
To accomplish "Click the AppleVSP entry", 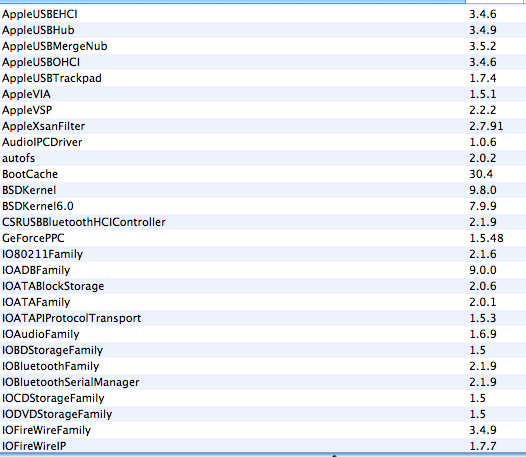I will click(263, 110).
